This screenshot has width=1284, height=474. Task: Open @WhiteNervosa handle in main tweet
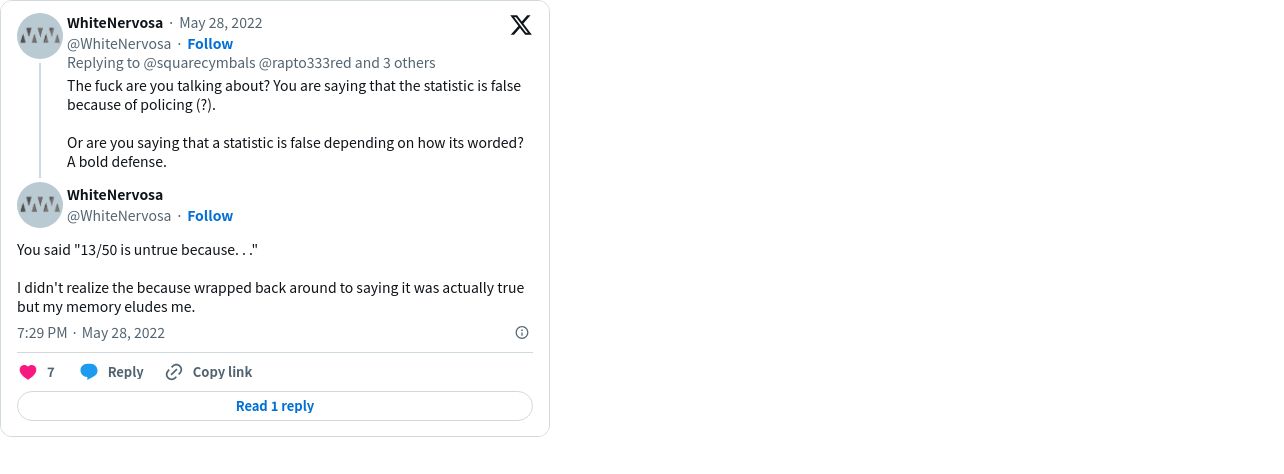(119, 216)
